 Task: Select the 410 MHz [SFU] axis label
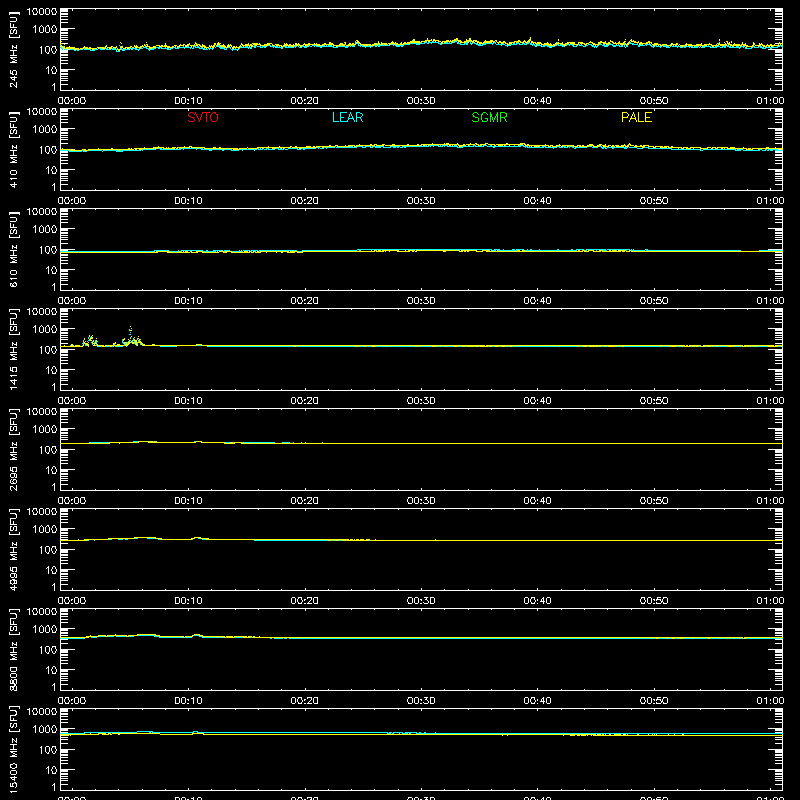[x=14, y=149]
